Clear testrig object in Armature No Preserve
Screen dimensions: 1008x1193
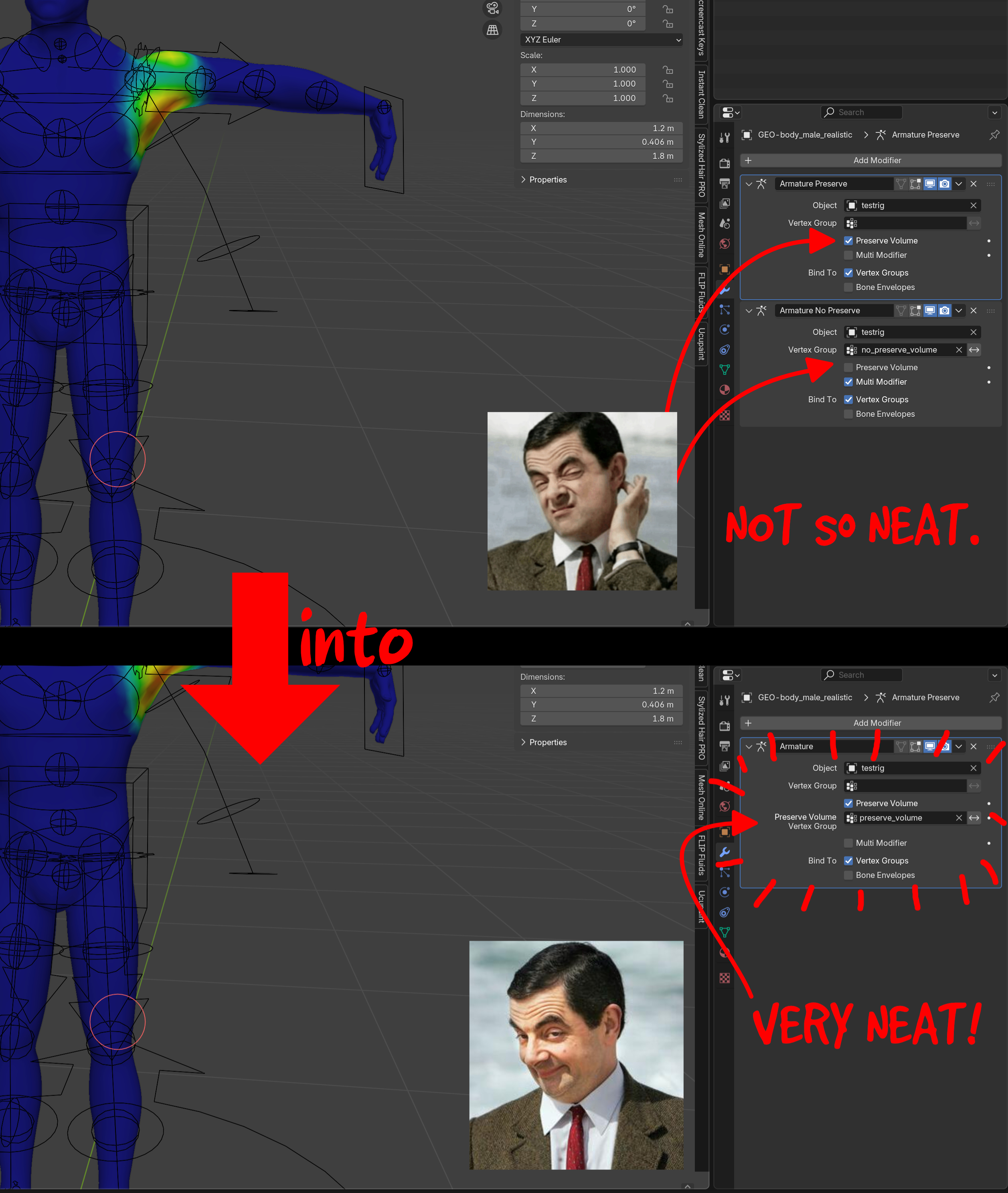pos(973,332)
